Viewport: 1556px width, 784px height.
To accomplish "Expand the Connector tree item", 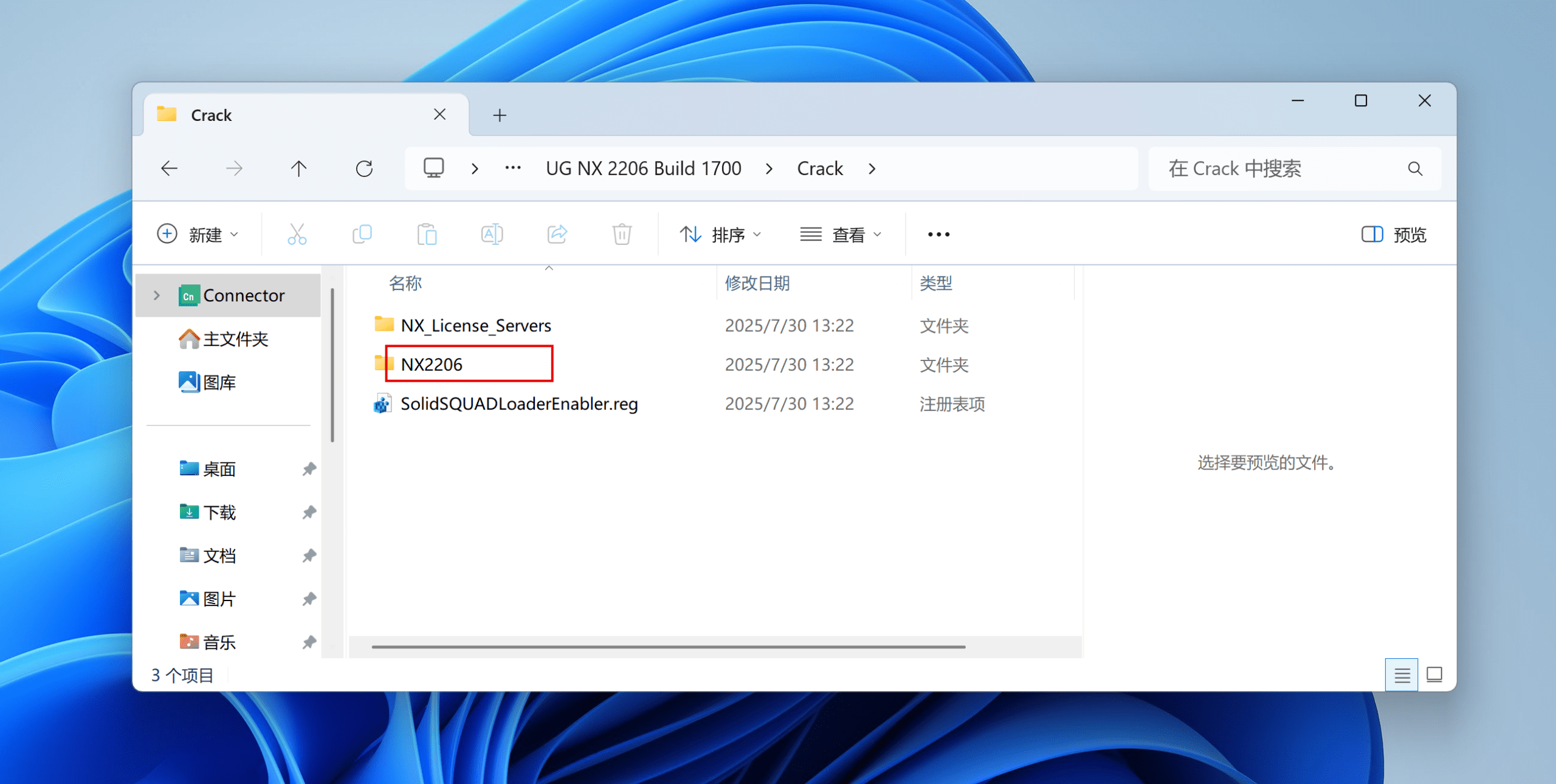I will [157, 295].
